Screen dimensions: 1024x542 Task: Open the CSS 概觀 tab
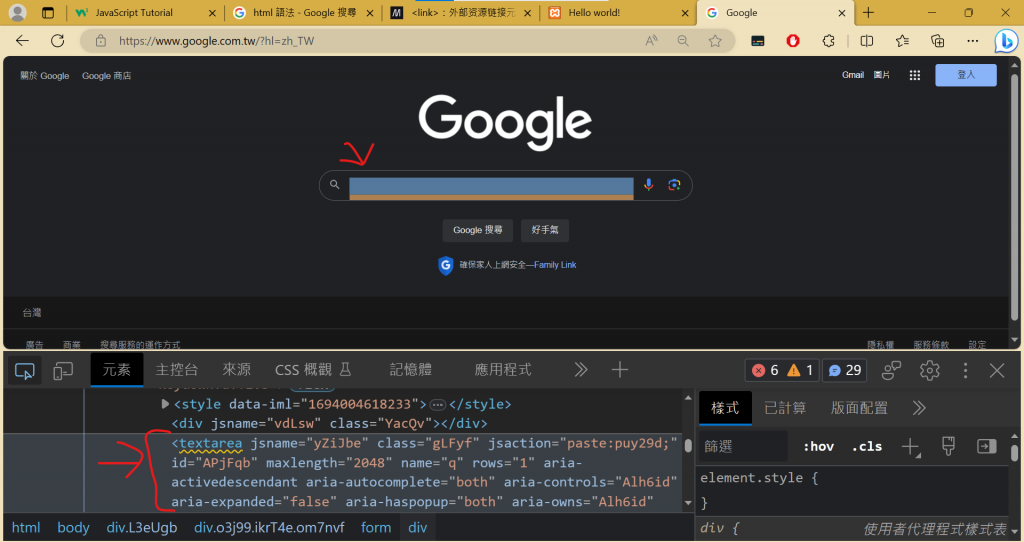(313, 370)
